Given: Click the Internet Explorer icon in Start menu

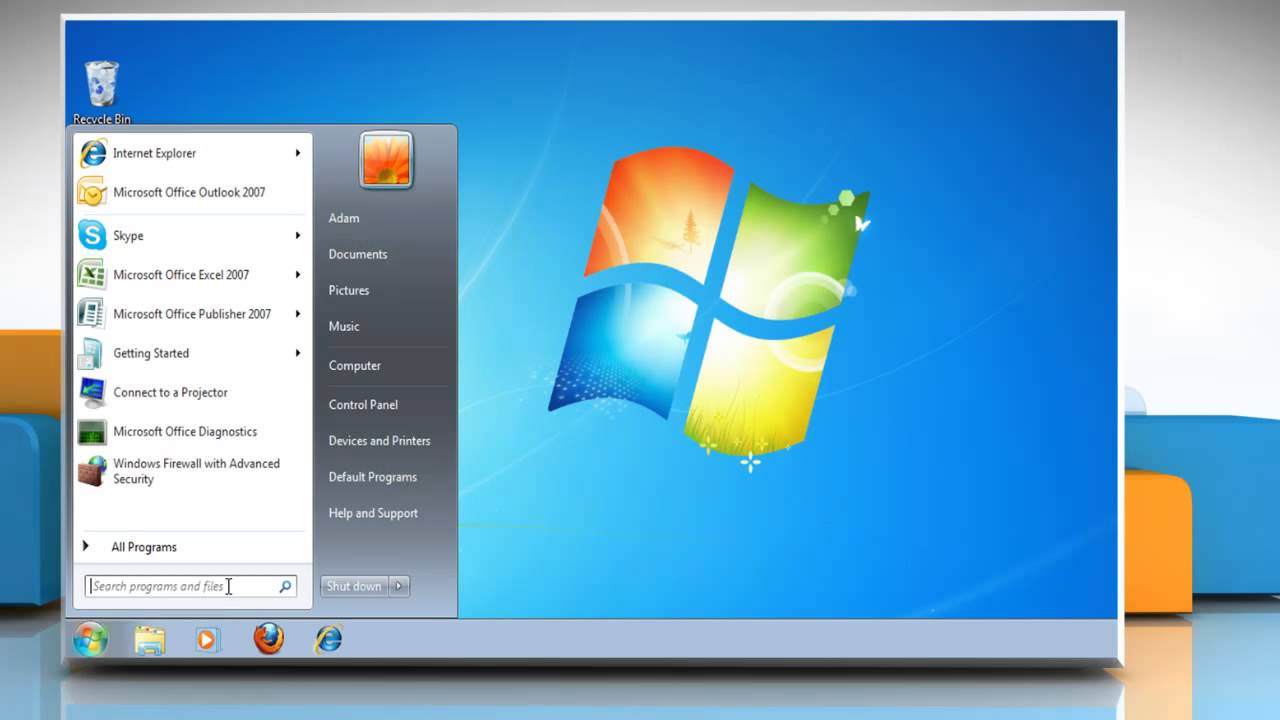Looking at the screenshot, I should (93, 153).
